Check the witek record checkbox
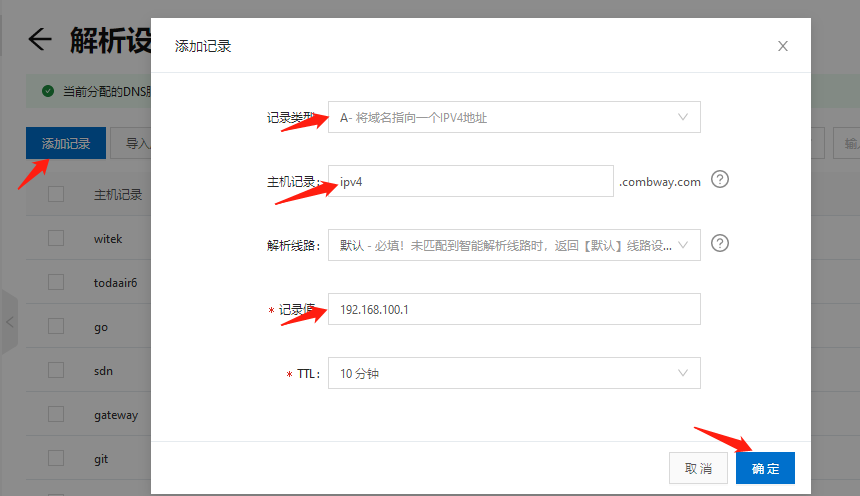Screen dimensions: 860x496 [56, 238]
